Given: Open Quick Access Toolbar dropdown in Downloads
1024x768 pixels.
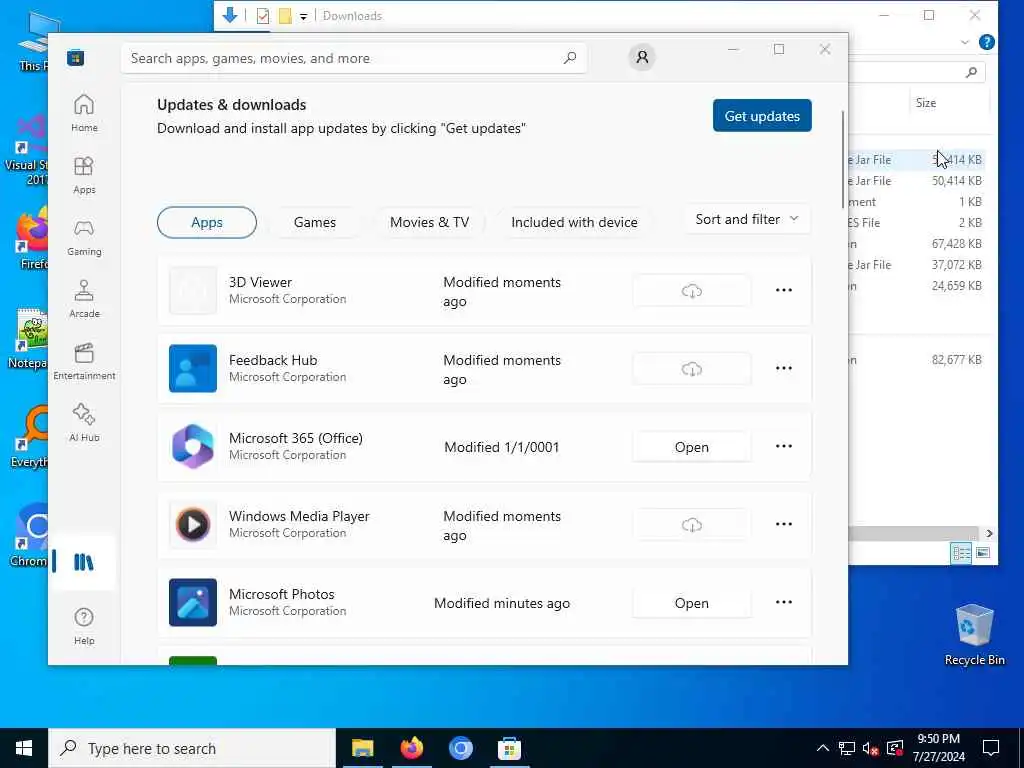Looking at the screenshot, I should [304, 17].
